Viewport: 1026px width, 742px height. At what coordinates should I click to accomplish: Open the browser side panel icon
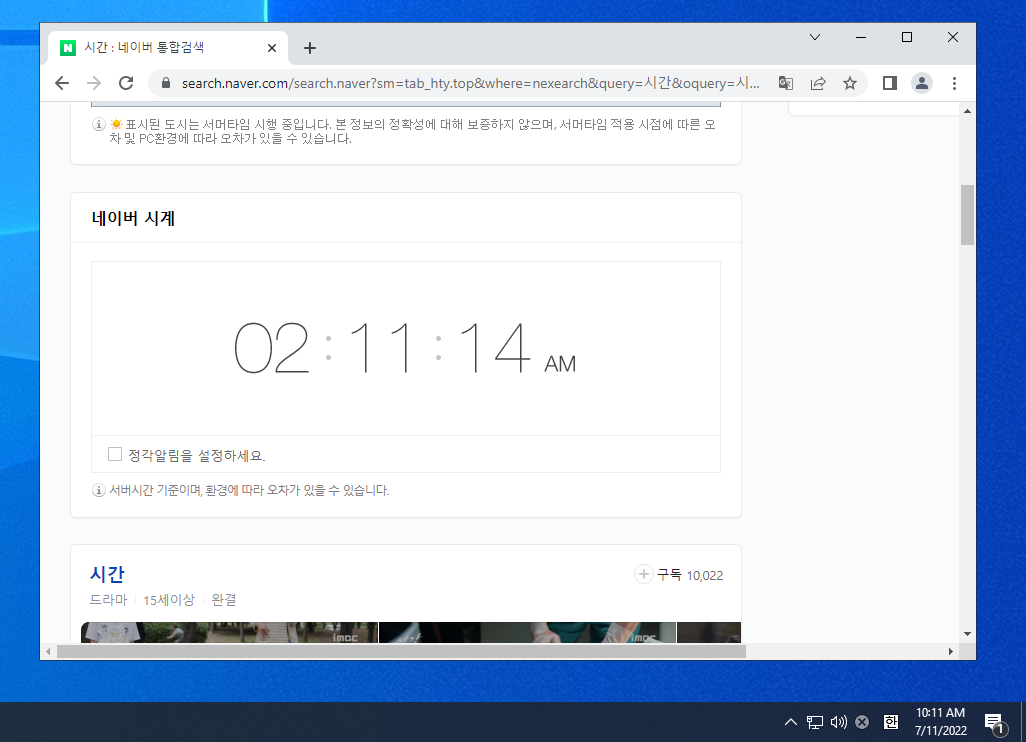click(x=889, y=83)
